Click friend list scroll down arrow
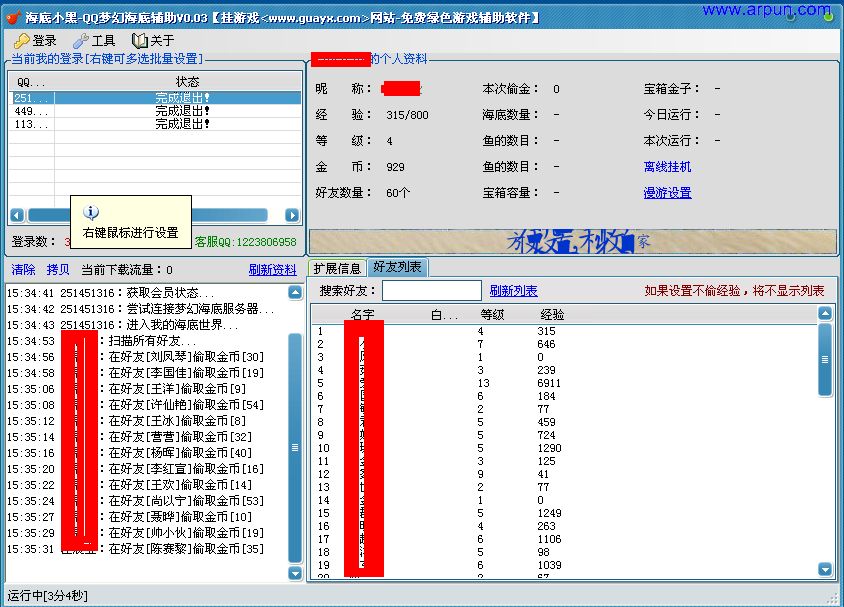Image resolution: width=844 pixels, height=607 pixels. tap(825, 569)
